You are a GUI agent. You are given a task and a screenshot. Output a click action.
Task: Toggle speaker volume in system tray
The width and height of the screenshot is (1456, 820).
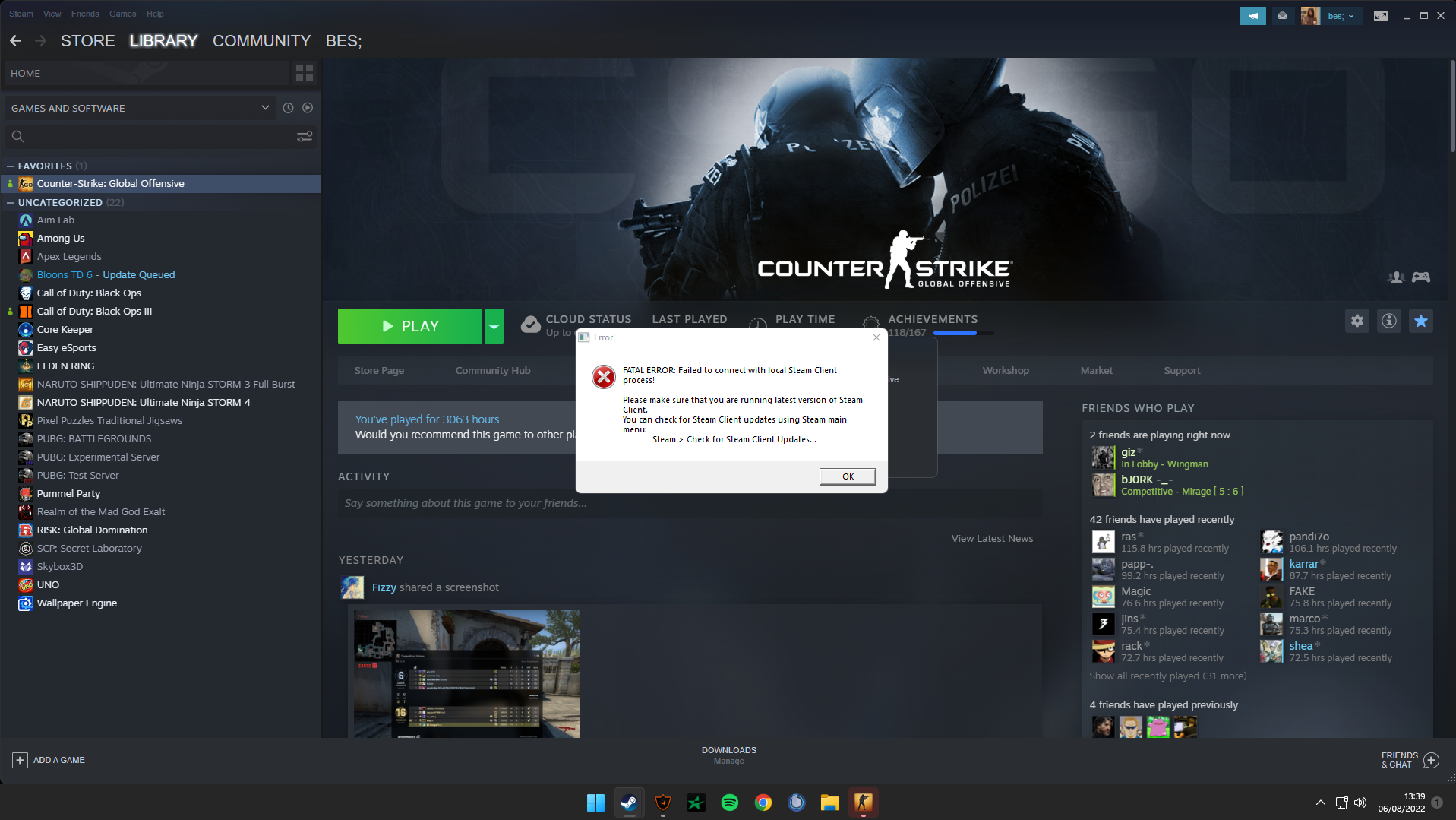(1359, 802)
